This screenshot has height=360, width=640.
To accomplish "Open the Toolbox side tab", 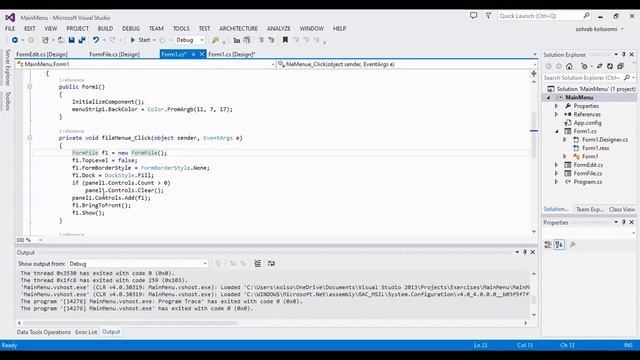I will coord(8,101).
